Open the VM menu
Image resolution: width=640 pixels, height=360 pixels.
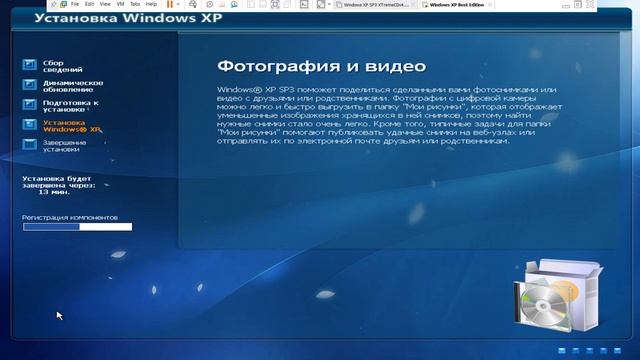tap(120, 4)
